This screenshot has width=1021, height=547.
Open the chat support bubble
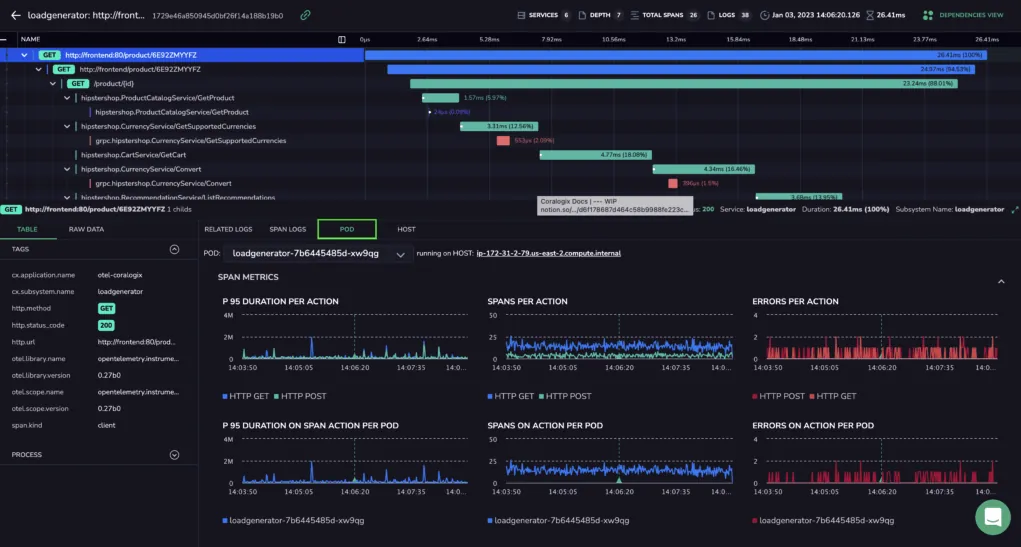(992, 517)
